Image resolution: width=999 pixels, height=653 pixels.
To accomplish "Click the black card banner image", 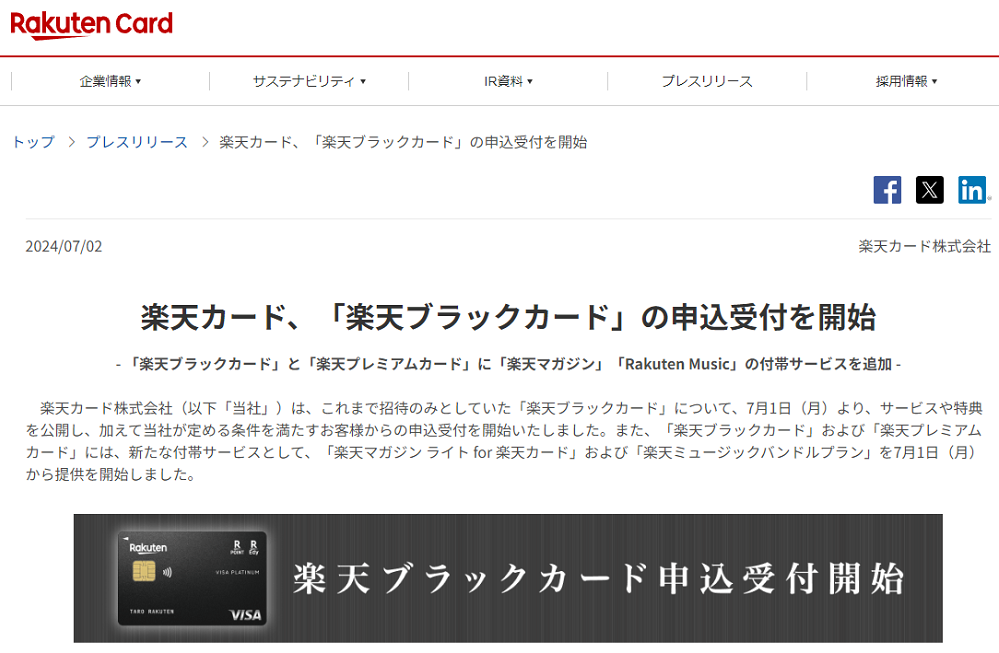I will tap(508, 578).
